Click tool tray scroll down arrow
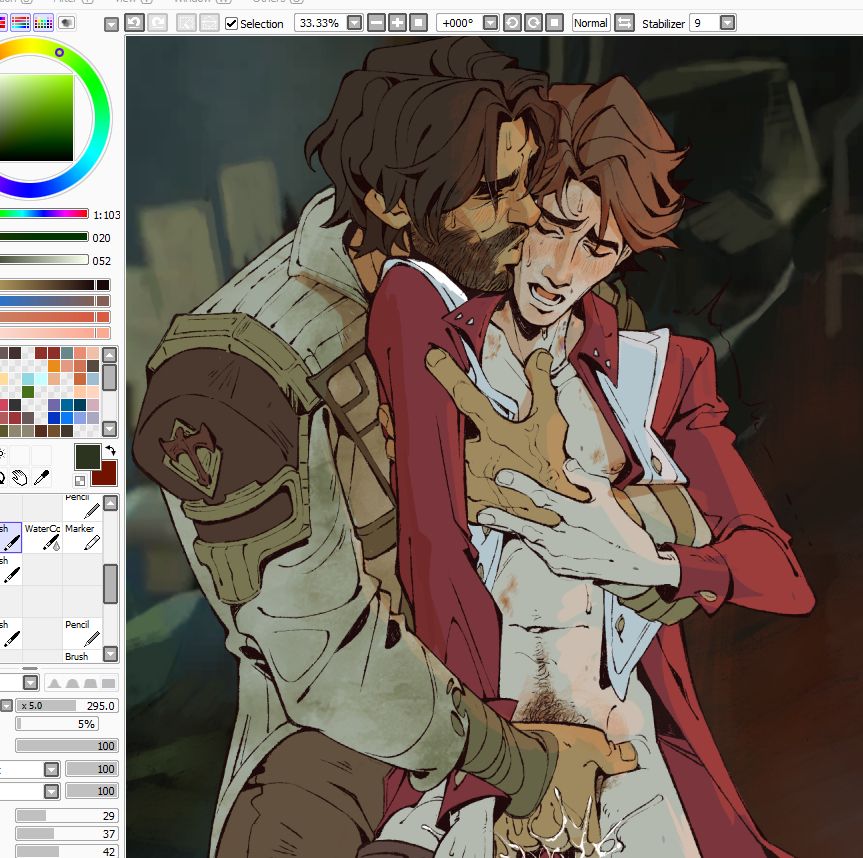This screenshot has width=863, height=858. (x=110, y=654)
